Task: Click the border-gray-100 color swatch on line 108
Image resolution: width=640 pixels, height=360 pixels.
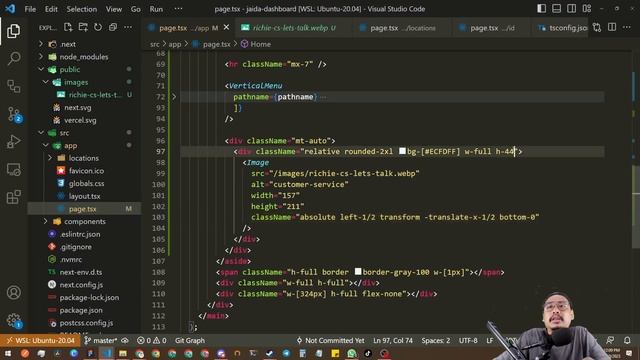Action: [358, 272]
